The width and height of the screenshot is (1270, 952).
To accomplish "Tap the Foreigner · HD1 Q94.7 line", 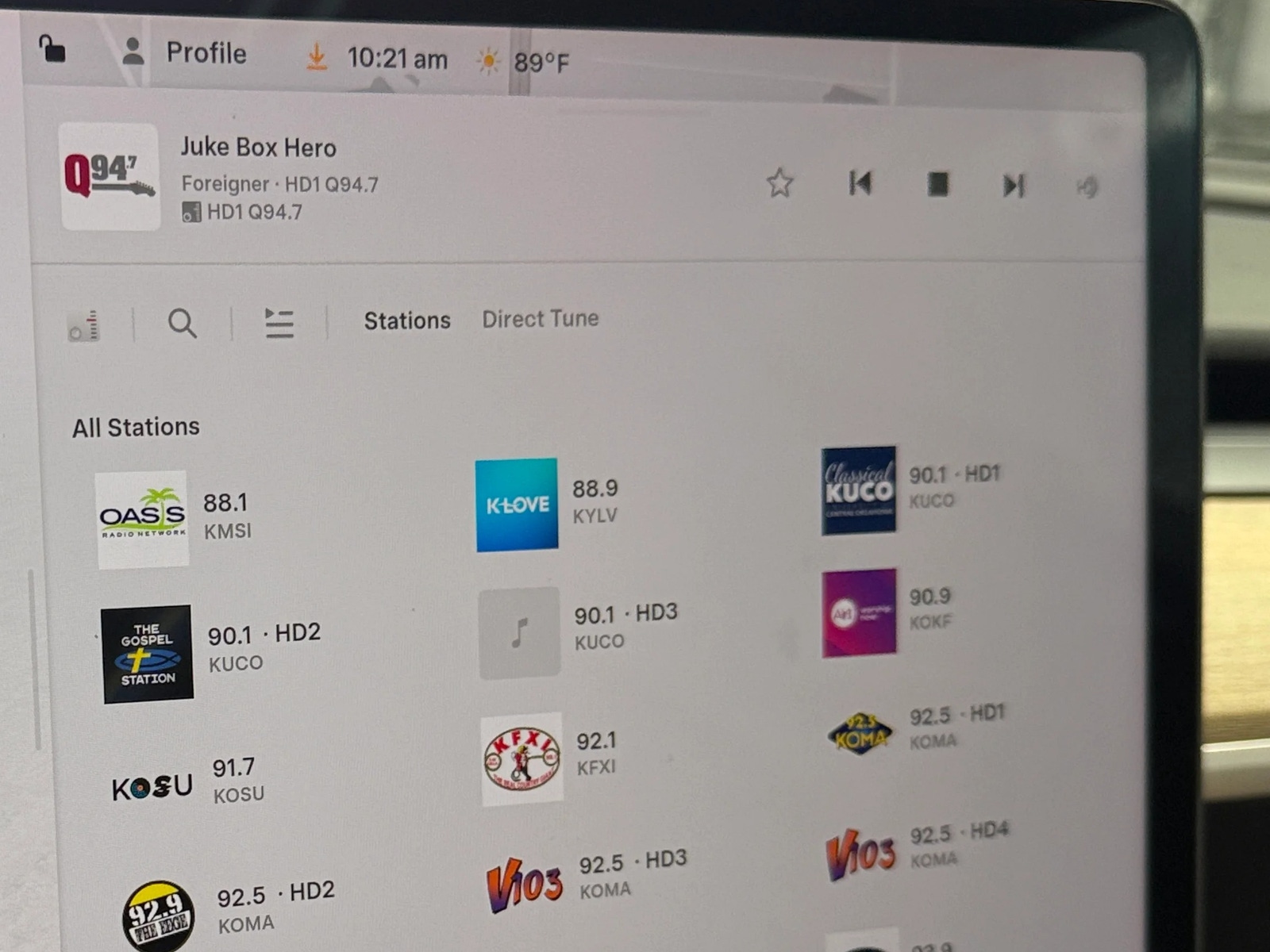I will tap(279, 184).
